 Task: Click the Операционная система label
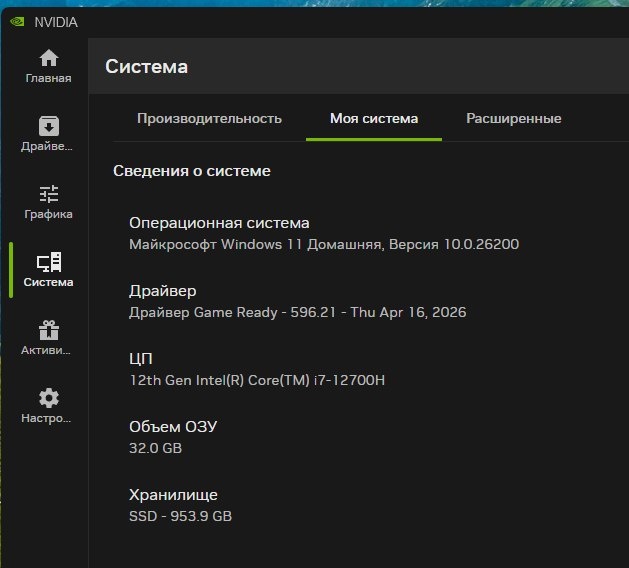point(219,223)
